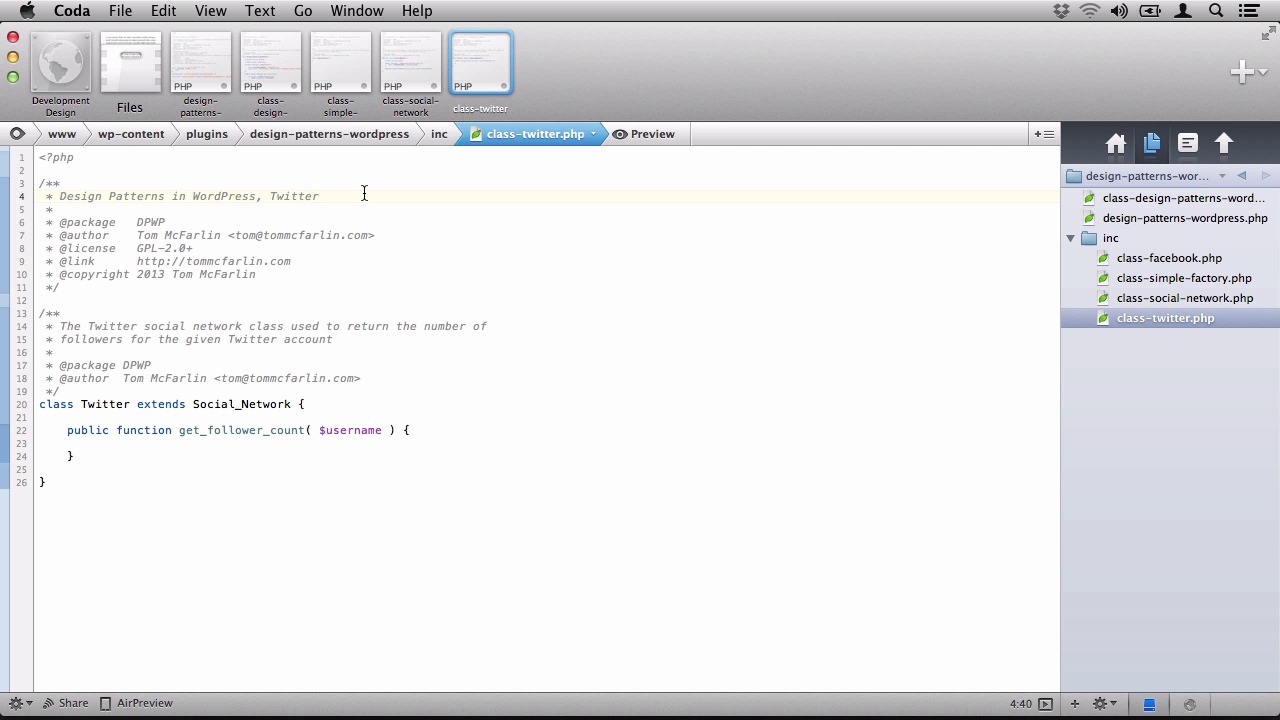Open class-social-network.php in sidebar

point(1185,298)
